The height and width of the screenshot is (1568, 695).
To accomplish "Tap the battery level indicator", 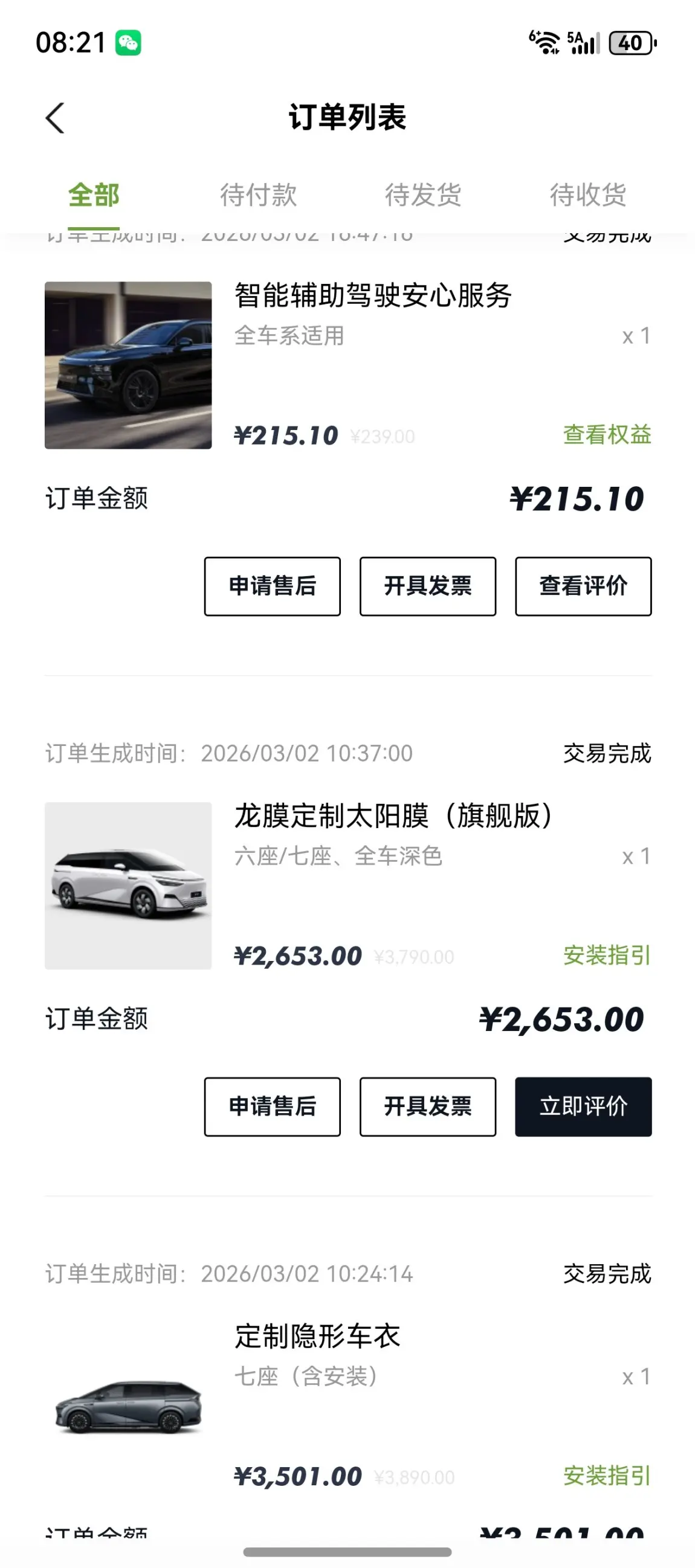I will pos(632,43).
